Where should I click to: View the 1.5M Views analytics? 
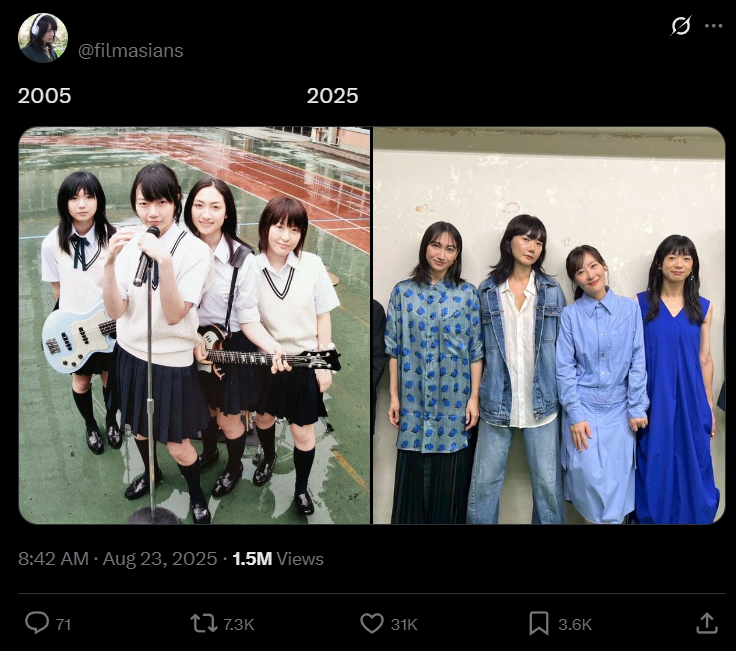(x=278, y=559)
